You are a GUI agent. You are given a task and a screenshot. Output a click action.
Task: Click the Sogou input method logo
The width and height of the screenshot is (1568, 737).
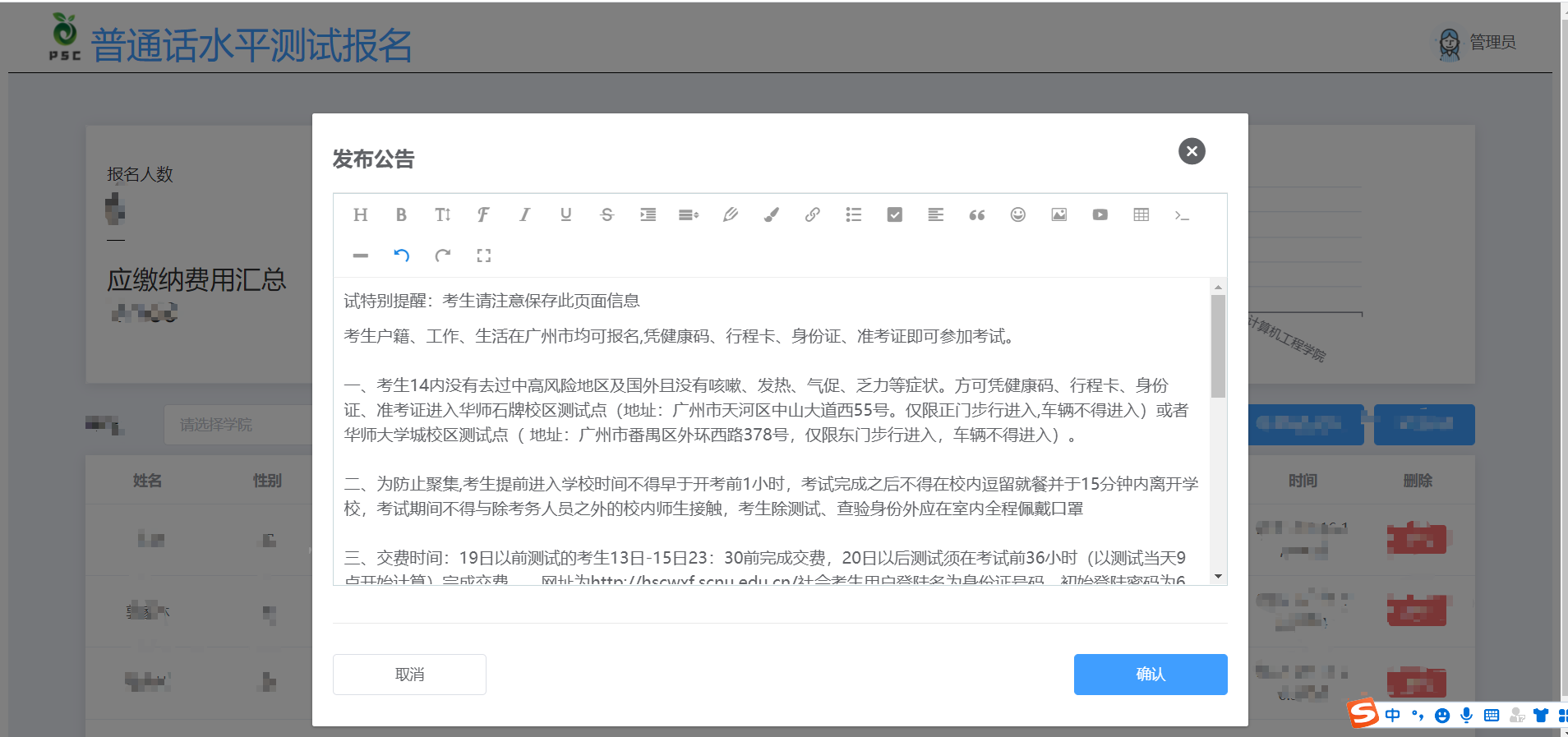(1364, 713)
